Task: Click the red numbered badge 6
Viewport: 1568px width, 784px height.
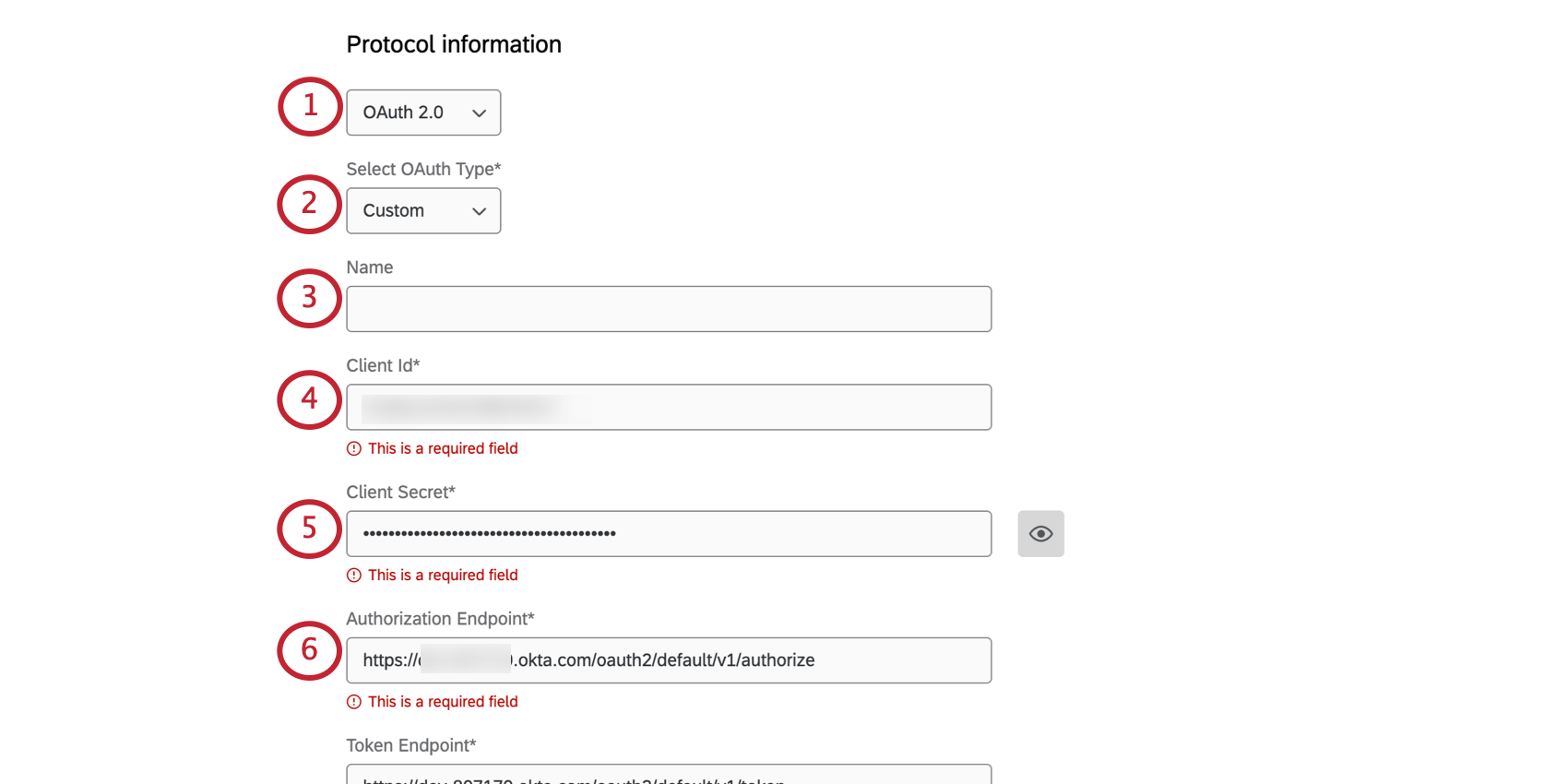Action: (309, 651)
